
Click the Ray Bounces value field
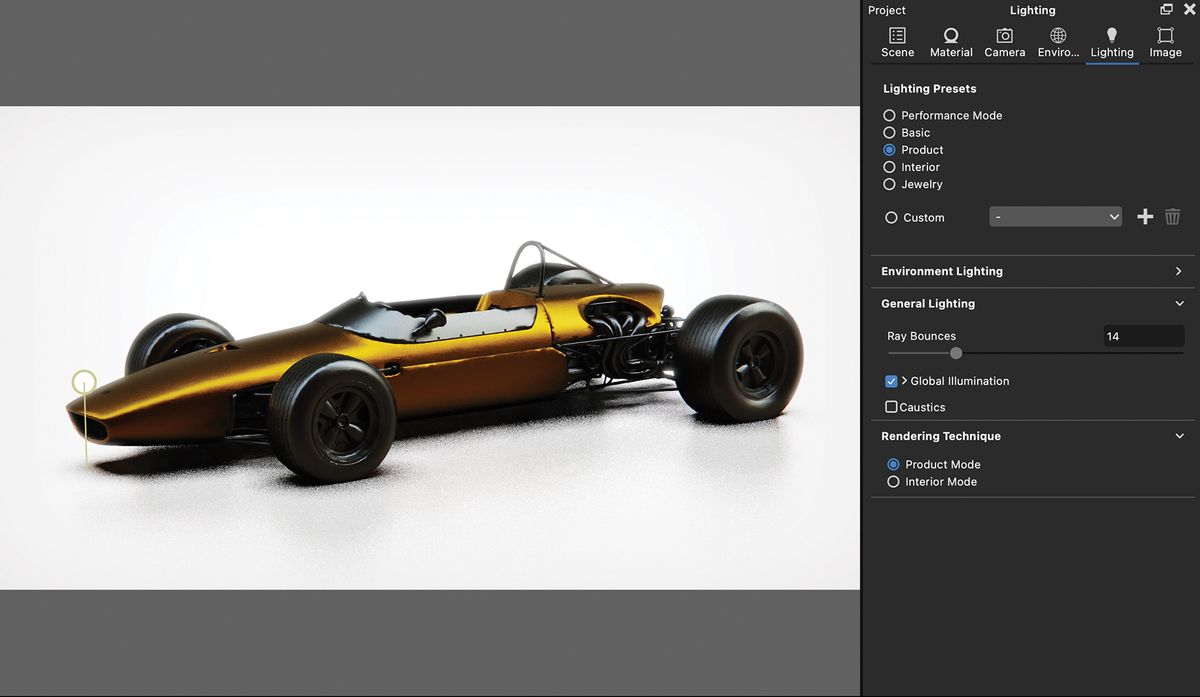(1143, 336)
